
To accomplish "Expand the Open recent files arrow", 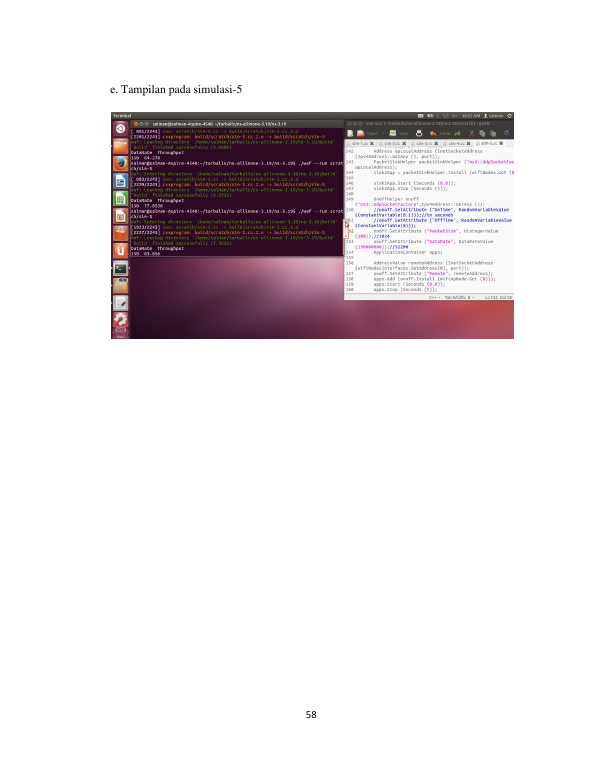I will tap(383, 133).
